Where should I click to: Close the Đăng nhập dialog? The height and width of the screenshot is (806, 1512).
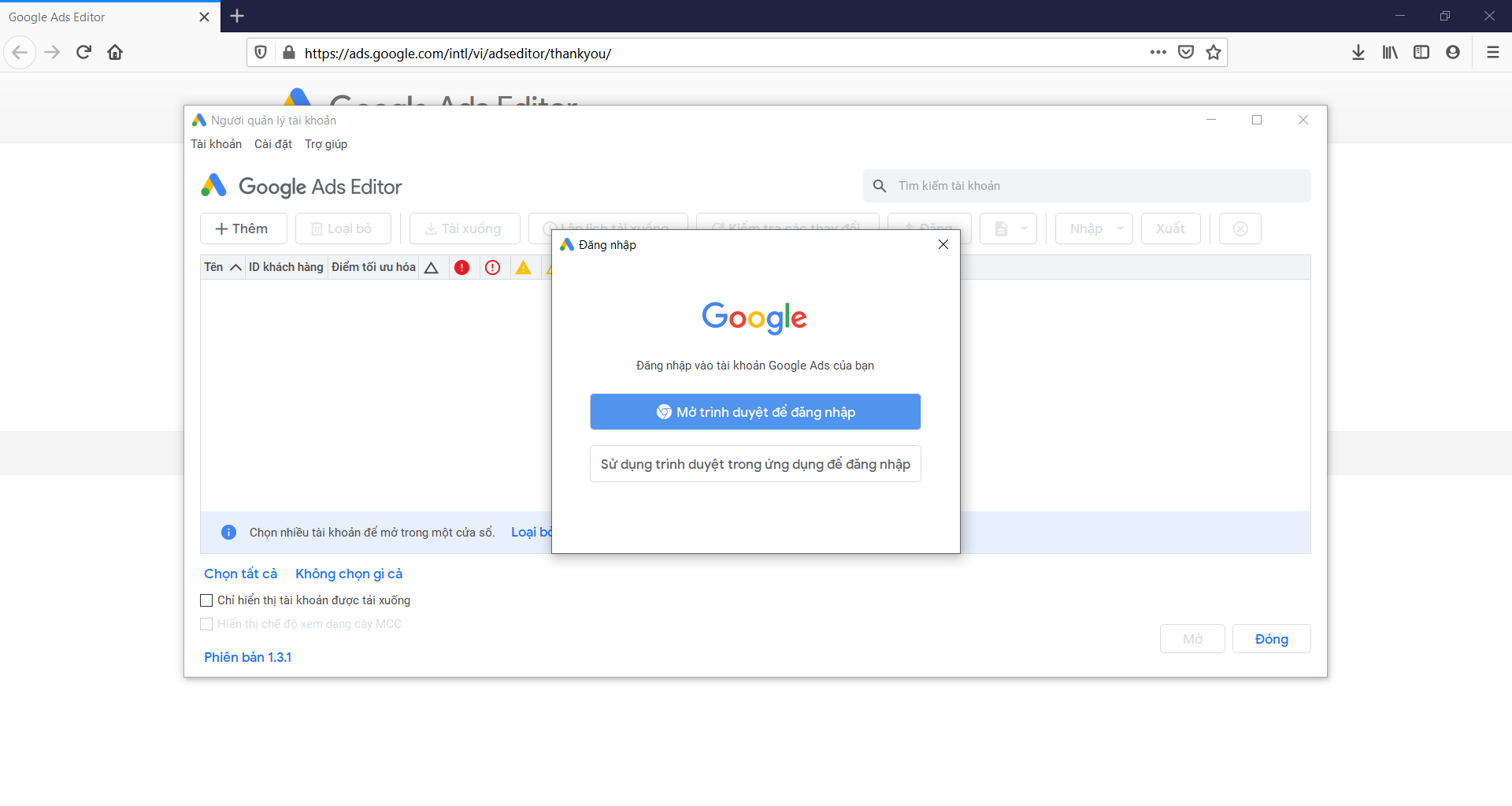coord(943,244)
